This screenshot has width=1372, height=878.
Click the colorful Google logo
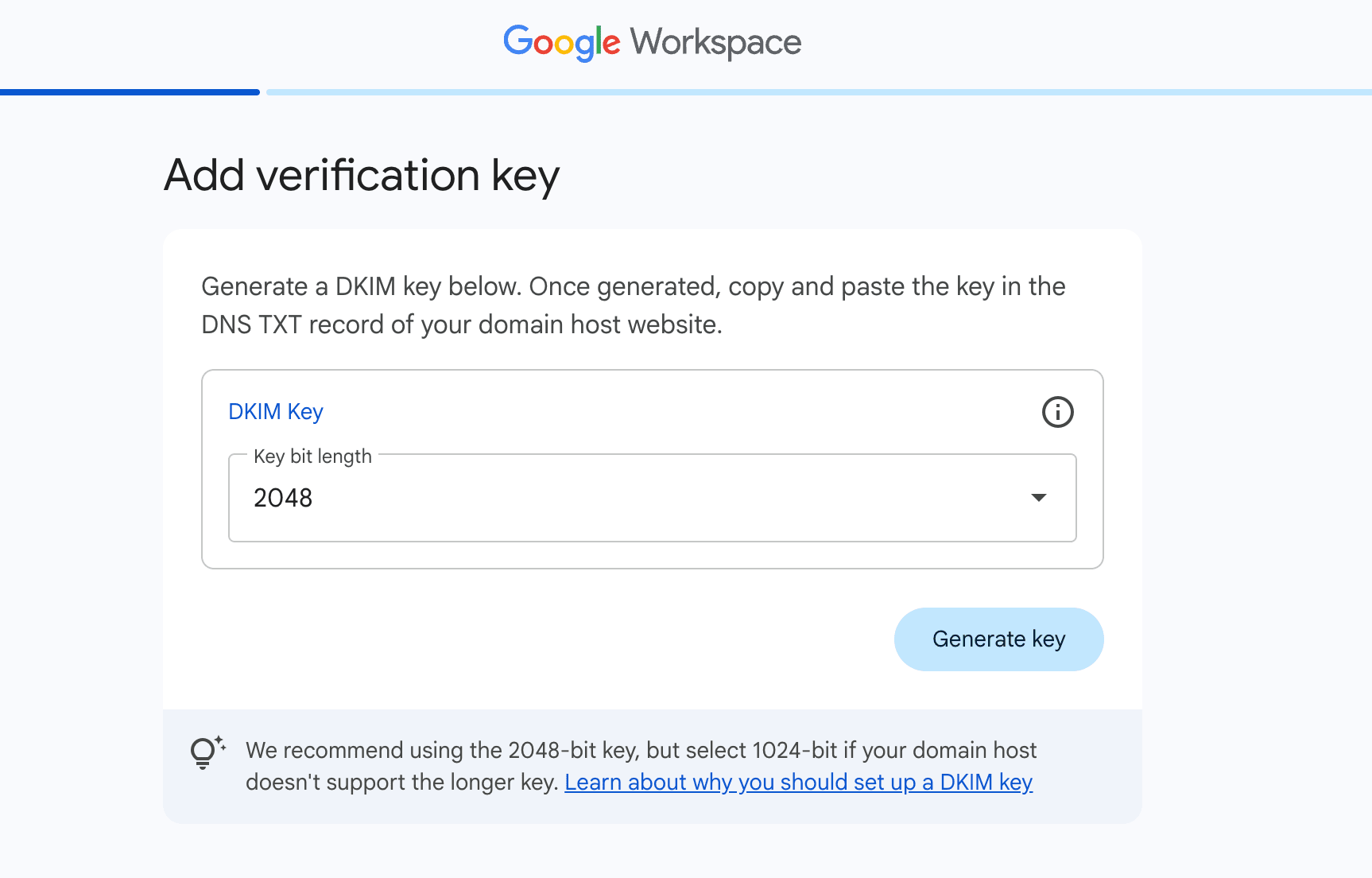coord(561,42)
